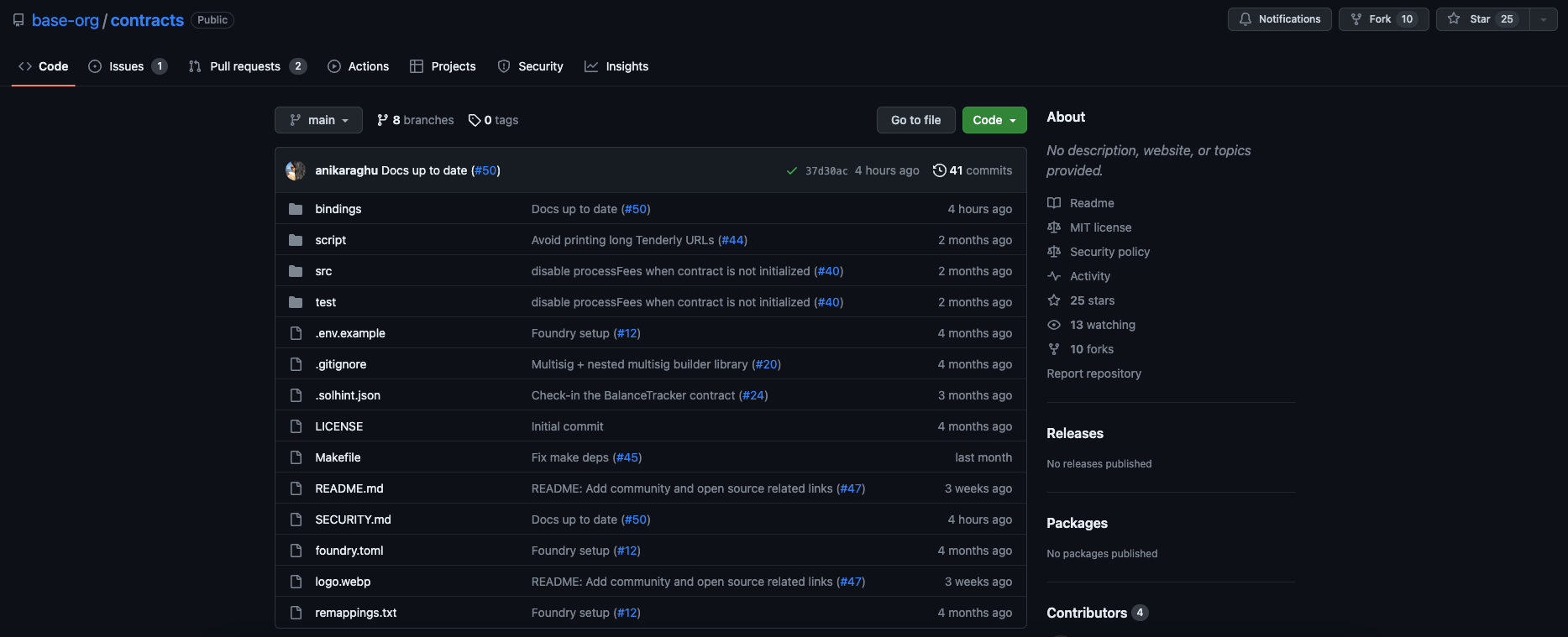Click the Go to file button
This screenshot has width=1568, height=637.
(916, 120)
